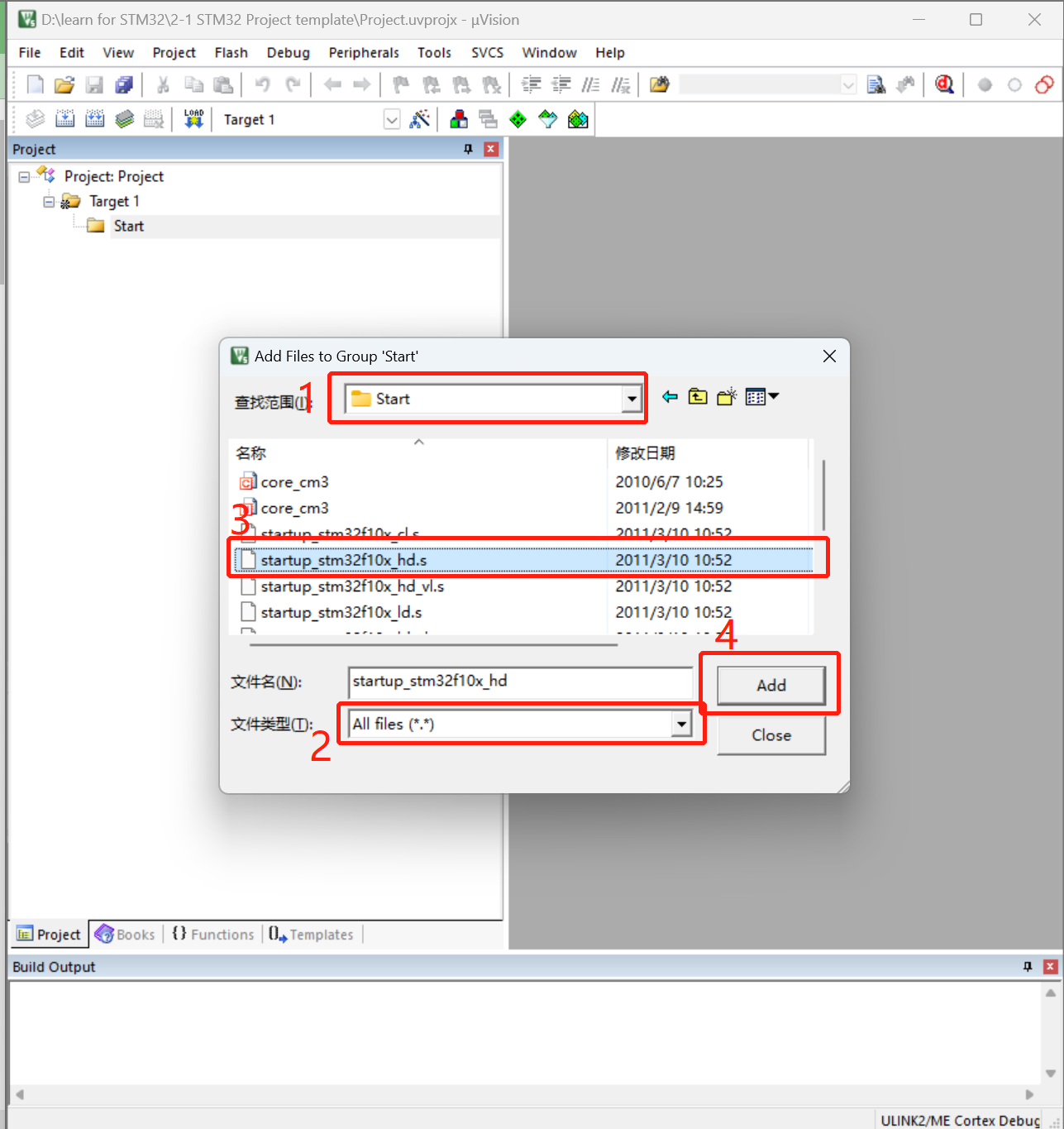Select core_cm3 file dated 2010/6/7
The height and width of the screenshot is (1129, 1064).
pyautogui.click(x=522, y=482)
